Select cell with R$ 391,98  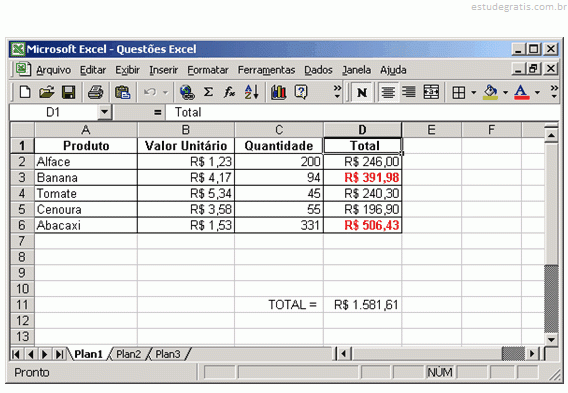(363, 177)
